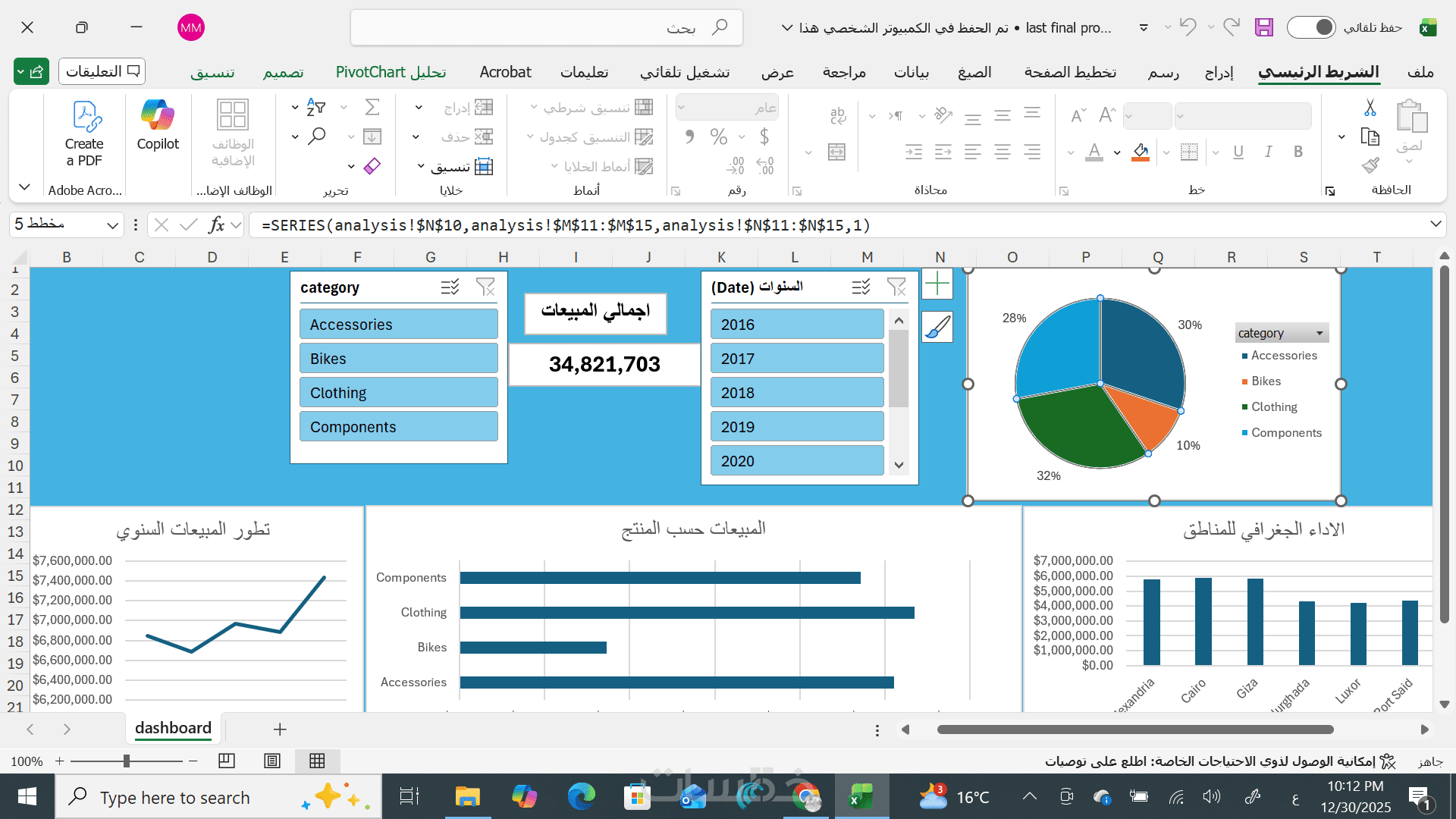This screenshot has width=1456, height=819.
Task: Toggle multi-select on years Date slicer
Action: tap(861, 287)
